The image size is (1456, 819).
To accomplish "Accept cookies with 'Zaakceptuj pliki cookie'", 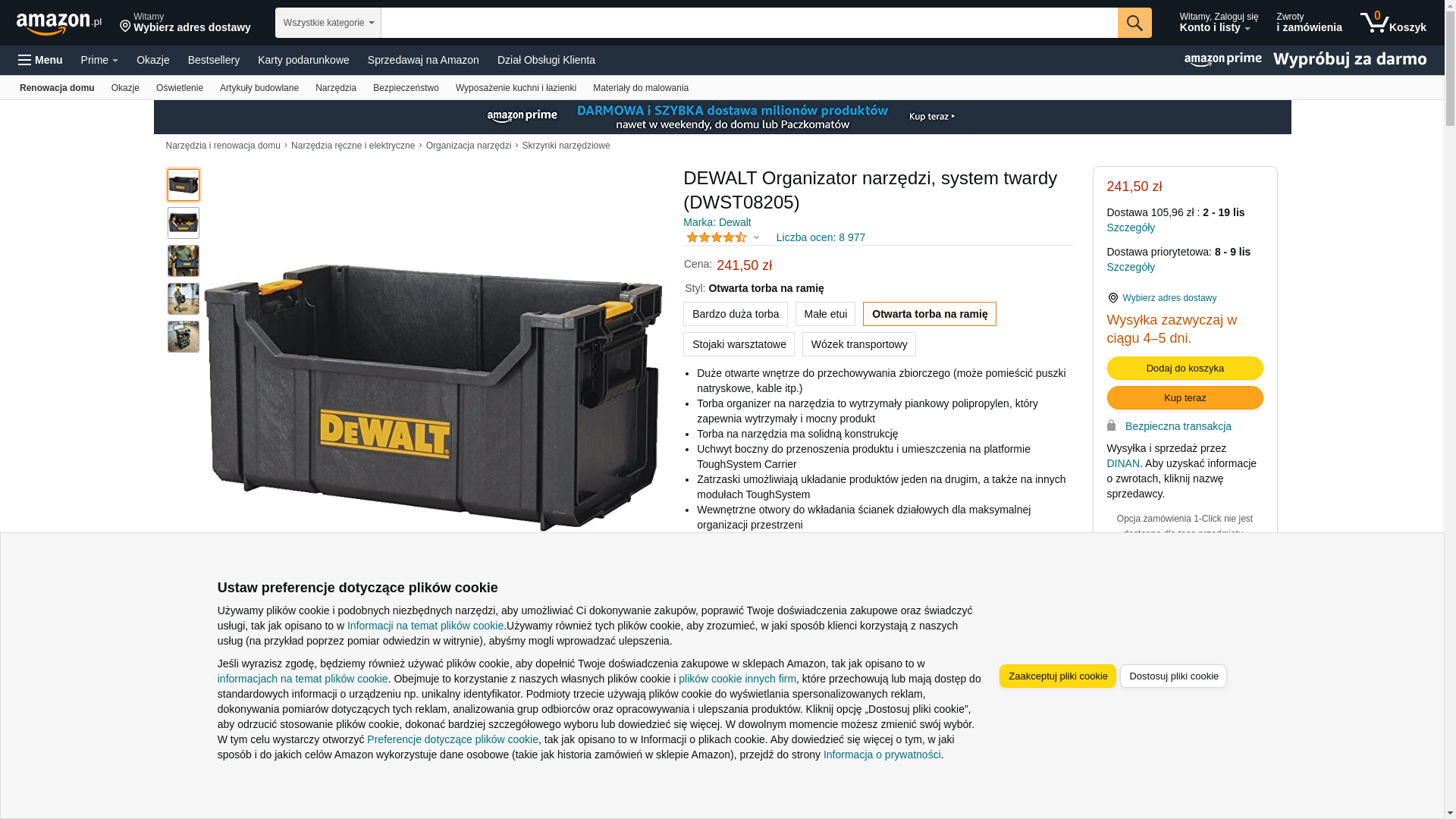I will pyautogui.click(x=1058, y=676).
